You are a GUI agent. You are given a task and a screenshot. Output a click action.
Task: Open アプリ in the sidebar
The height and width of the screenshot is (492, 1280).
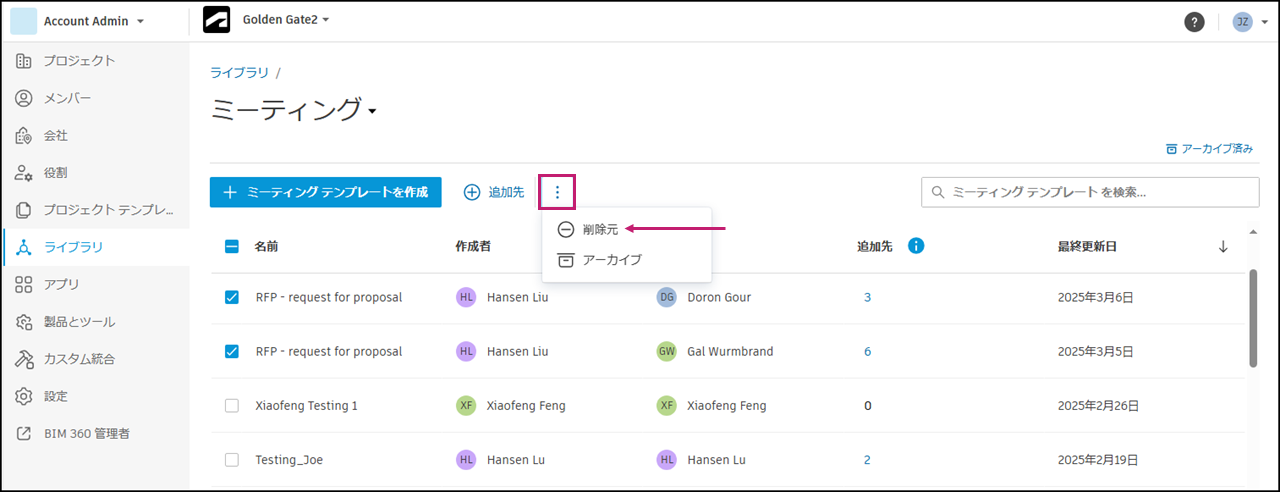[x=62, y=284]
